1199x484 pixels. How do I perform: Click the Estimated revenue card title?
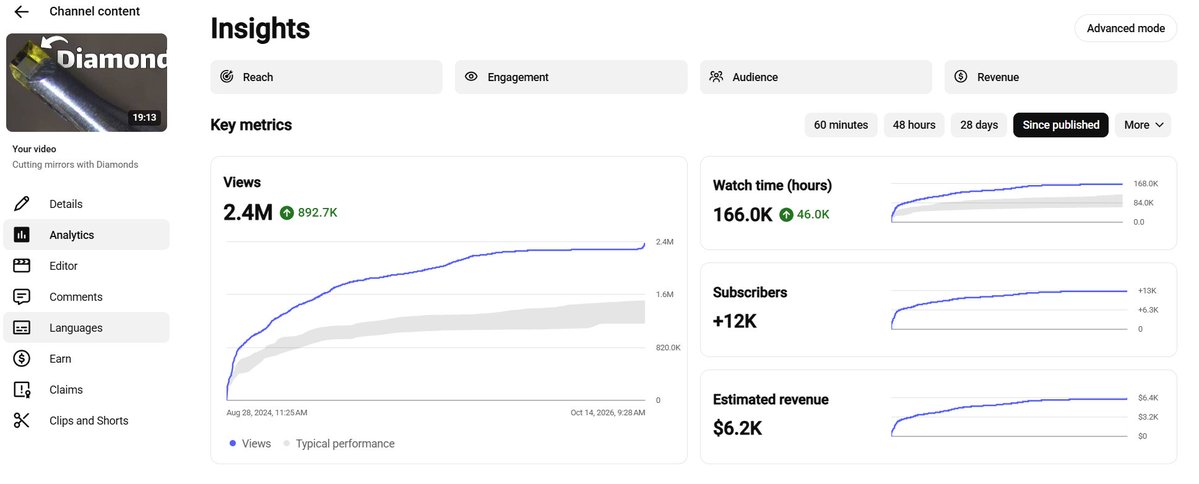[771, 399]
